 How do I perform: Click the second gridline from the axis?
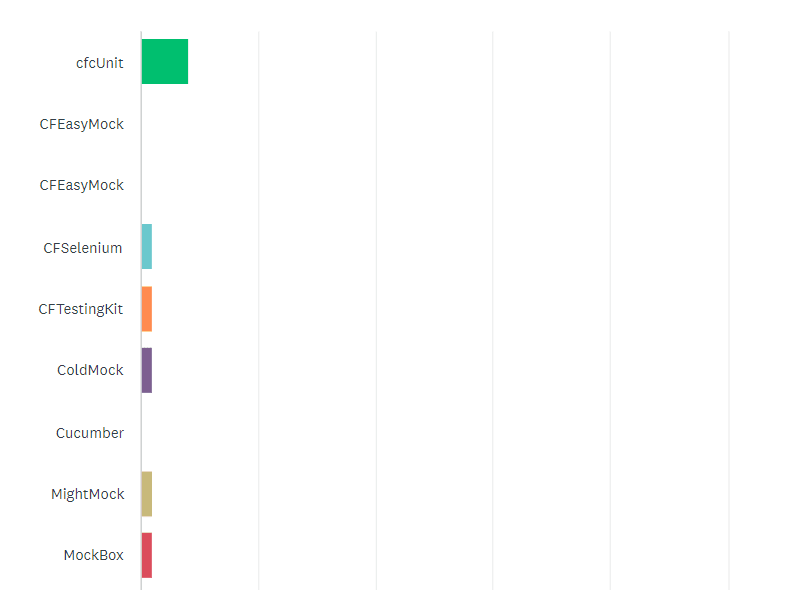point(376,310)
